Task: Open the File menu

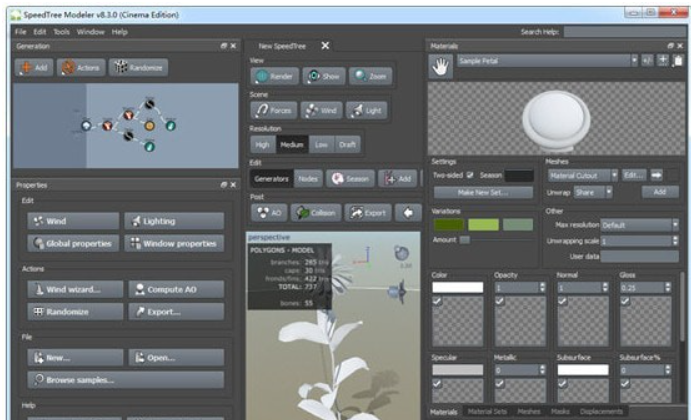Action: [x=20, y=32]
